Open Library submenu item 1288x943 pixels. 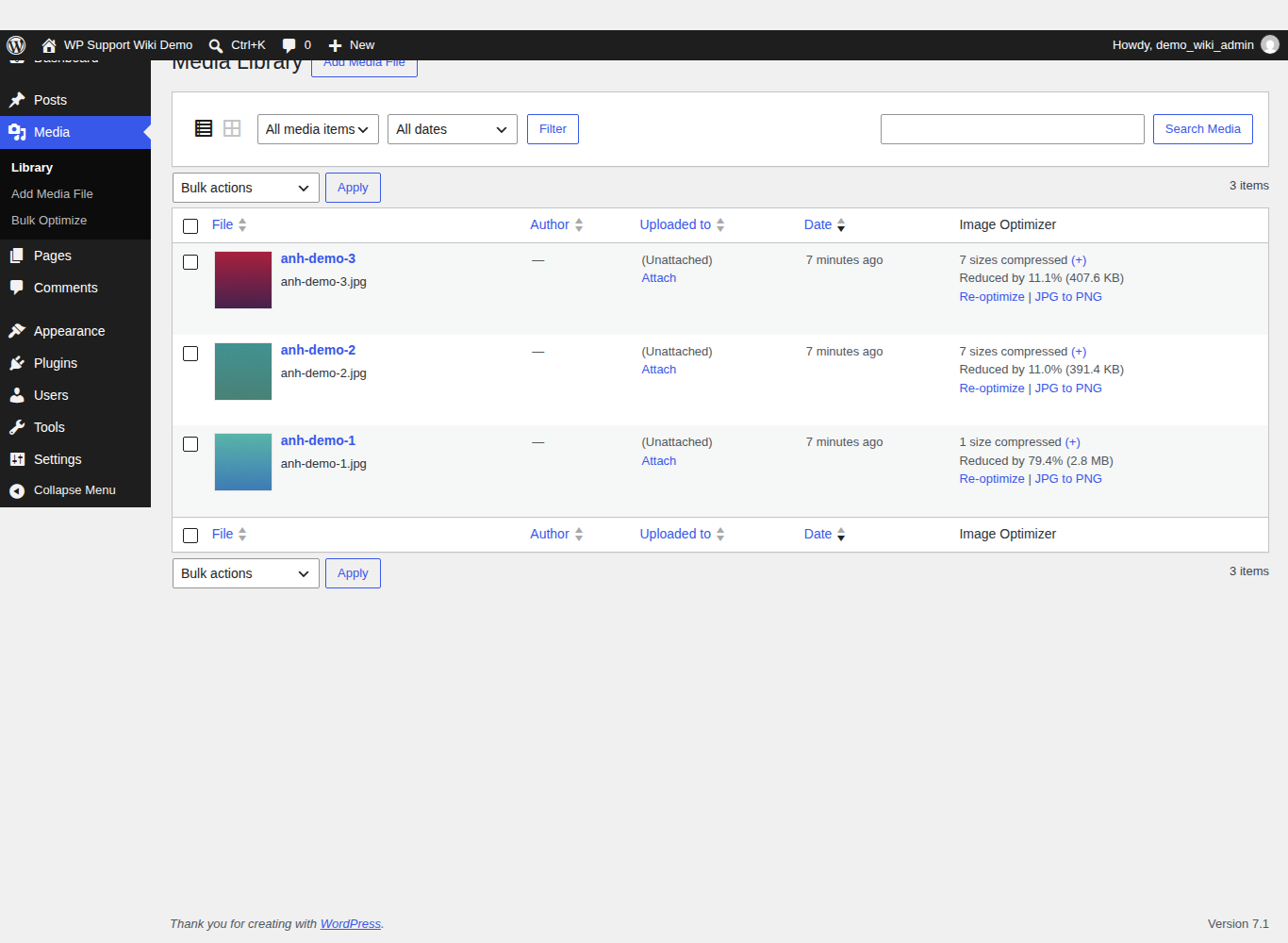tap(32, 168)
